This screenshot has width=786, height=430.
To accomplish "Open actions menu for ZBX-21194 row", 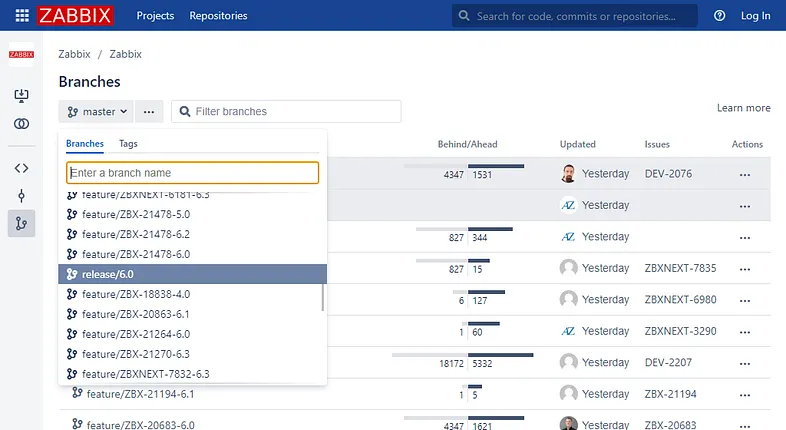I will pyautogui.click(x=745, y=395).
